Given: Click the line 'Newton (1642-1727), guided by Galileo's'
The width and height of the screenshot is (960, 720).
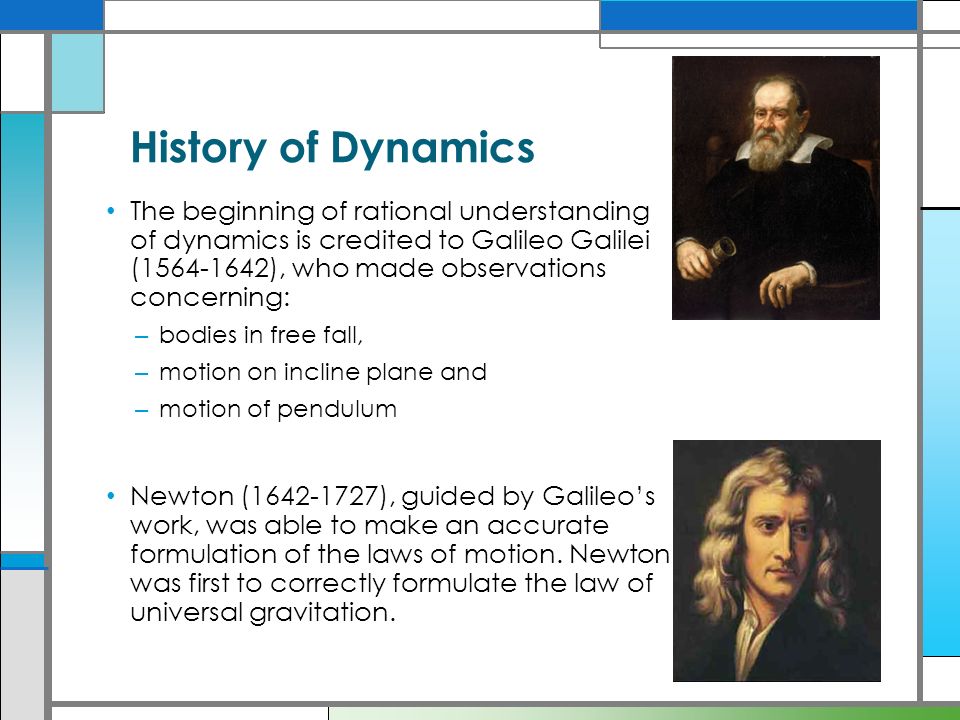Looking at the screenshot, I should coord(392,497).
